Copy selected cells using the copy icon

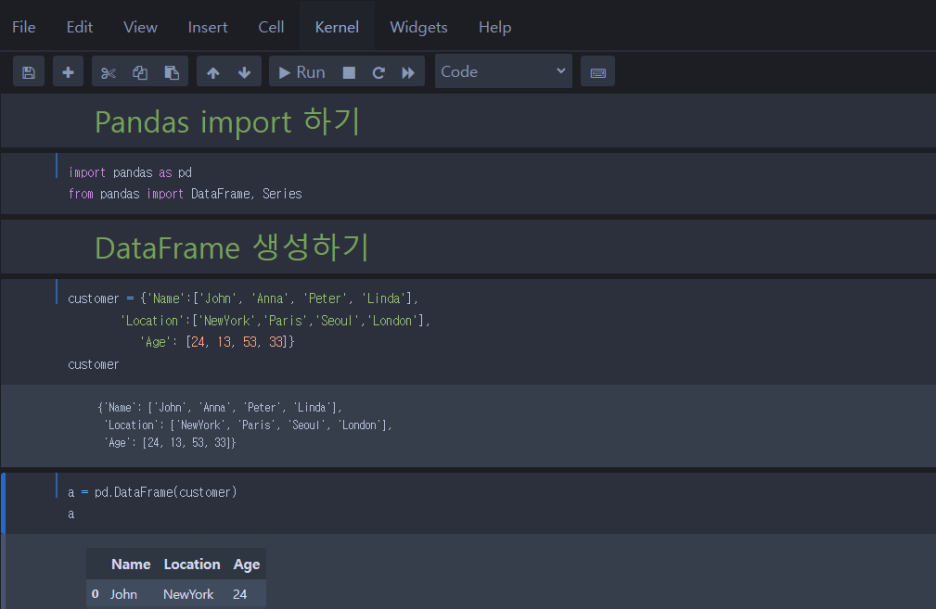pyautogui.click(x=140, y=72)
